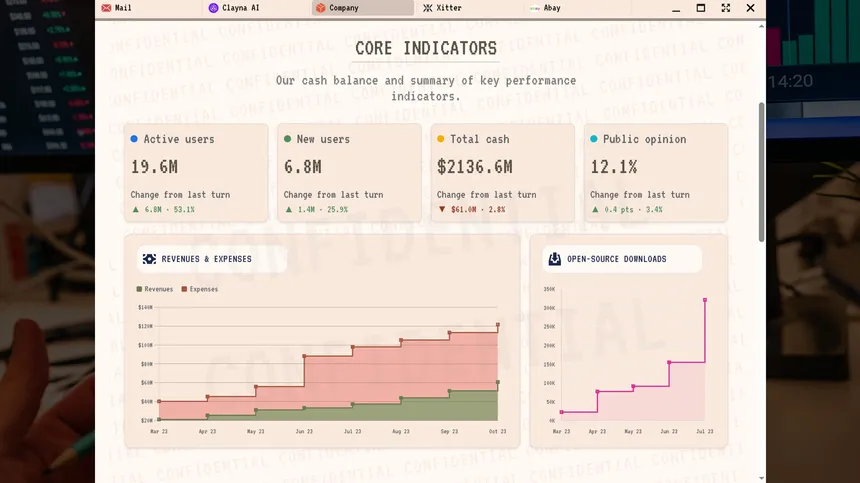
Task: Open the Mail tab
Action: 149,8
